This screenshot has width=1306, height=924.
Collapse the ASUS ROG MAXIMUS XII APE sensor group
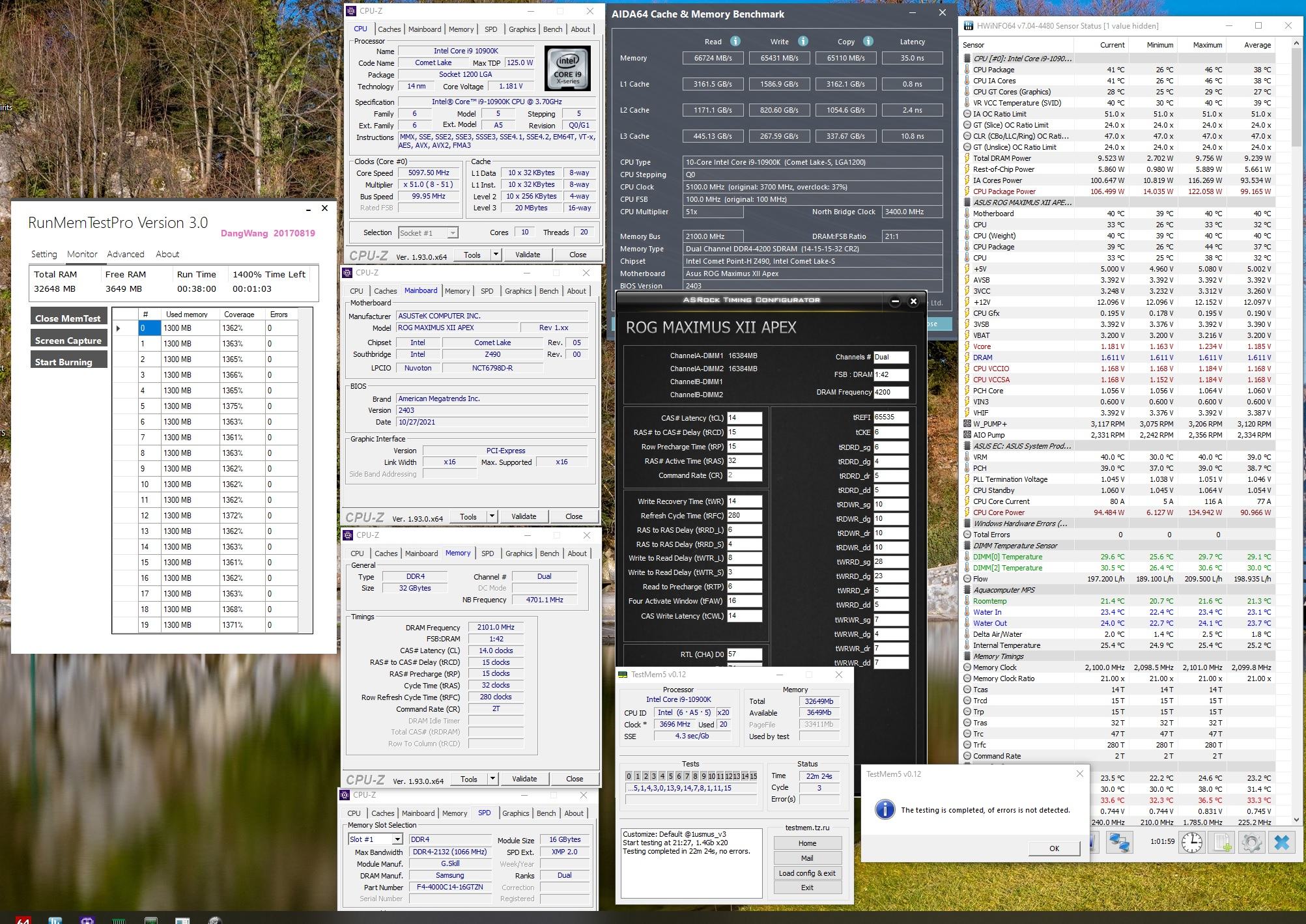[x=967, y=203]
